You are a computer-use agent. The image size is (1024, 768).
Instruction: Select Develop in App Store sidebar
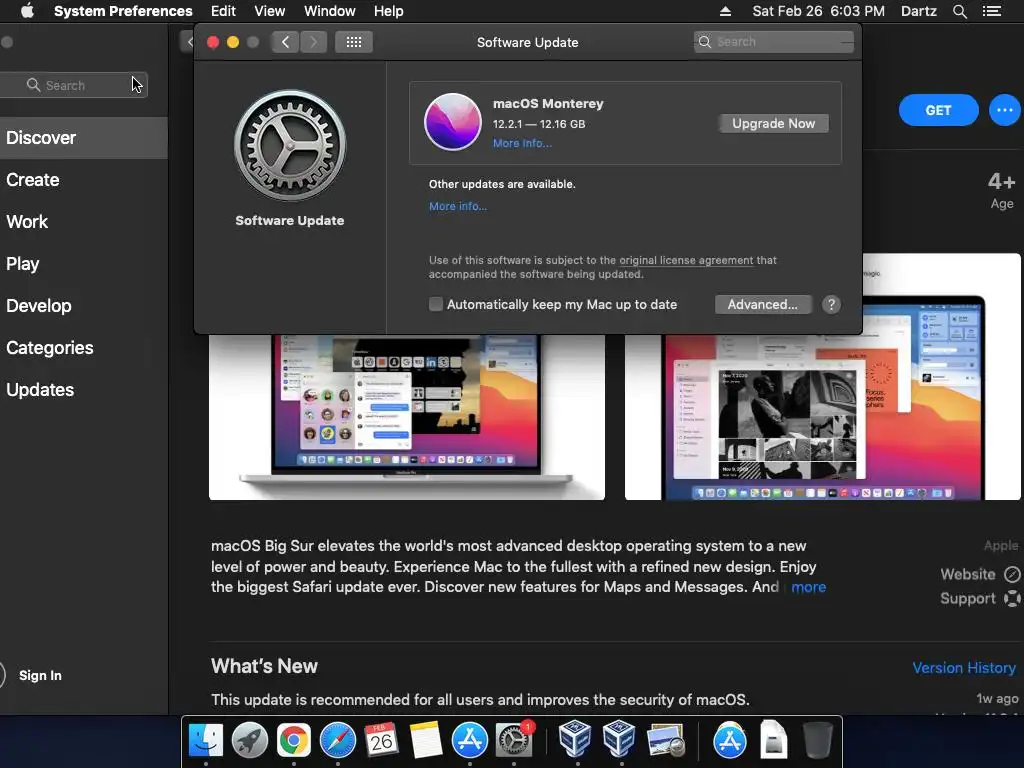[x=84, y=306]
